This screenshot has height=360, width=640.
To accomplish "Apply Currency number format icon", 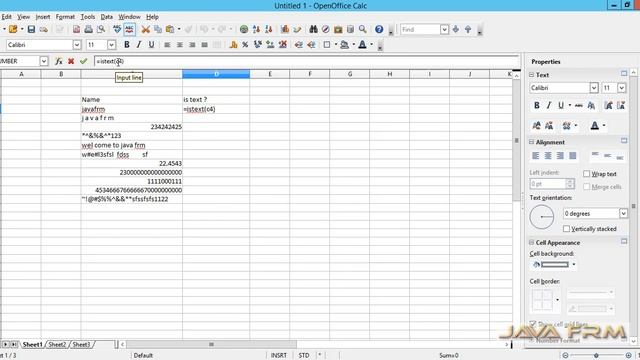I will pyautogui.click(x=233, y=44).
